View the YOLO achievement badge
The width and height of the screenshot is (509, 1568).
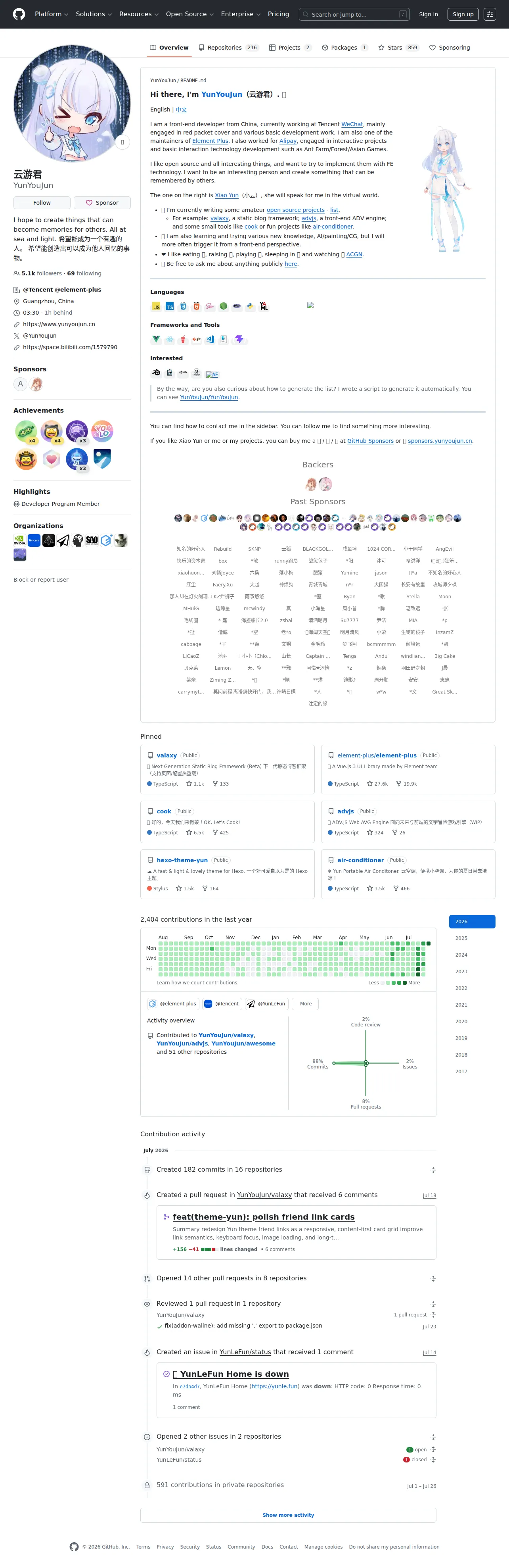[x=102, y=432]
